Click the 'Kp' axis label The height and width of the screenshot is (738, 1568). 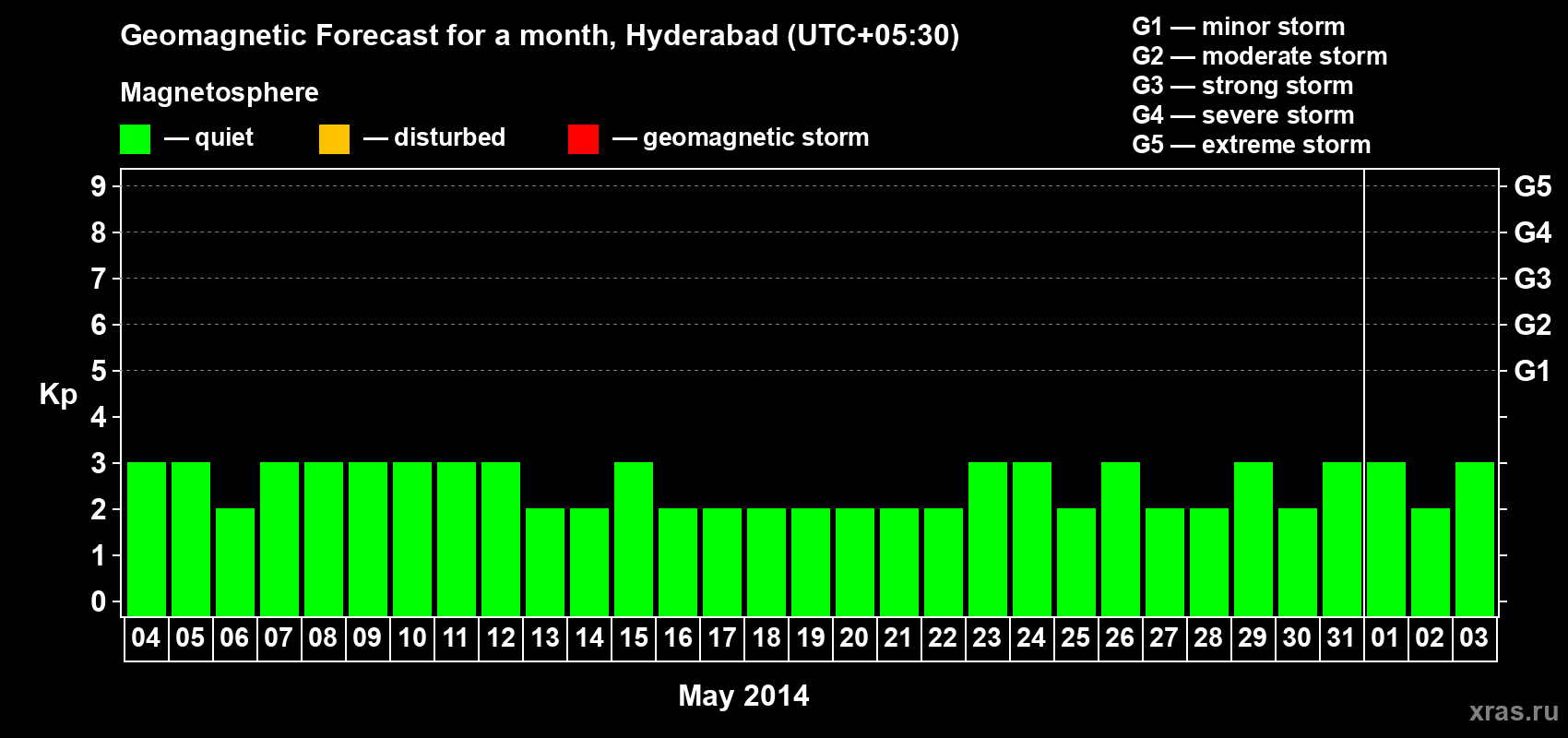point(58,395)
